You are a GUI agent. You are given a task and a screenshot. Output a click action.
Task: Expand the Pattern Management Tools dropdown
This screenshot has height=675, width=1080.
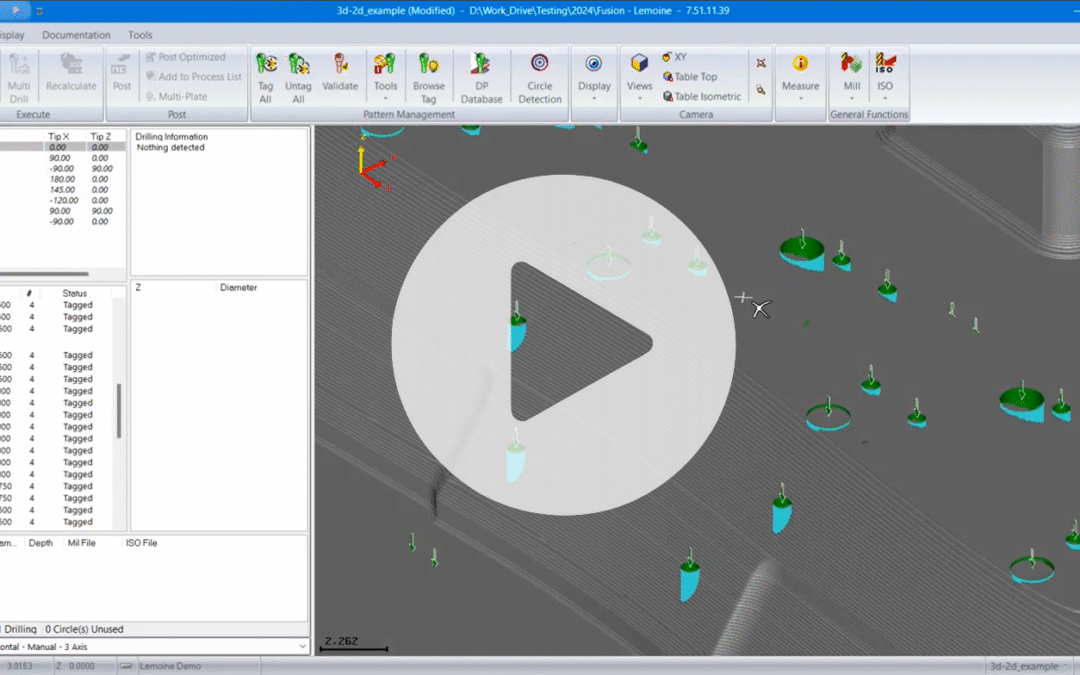click(385, 77)
